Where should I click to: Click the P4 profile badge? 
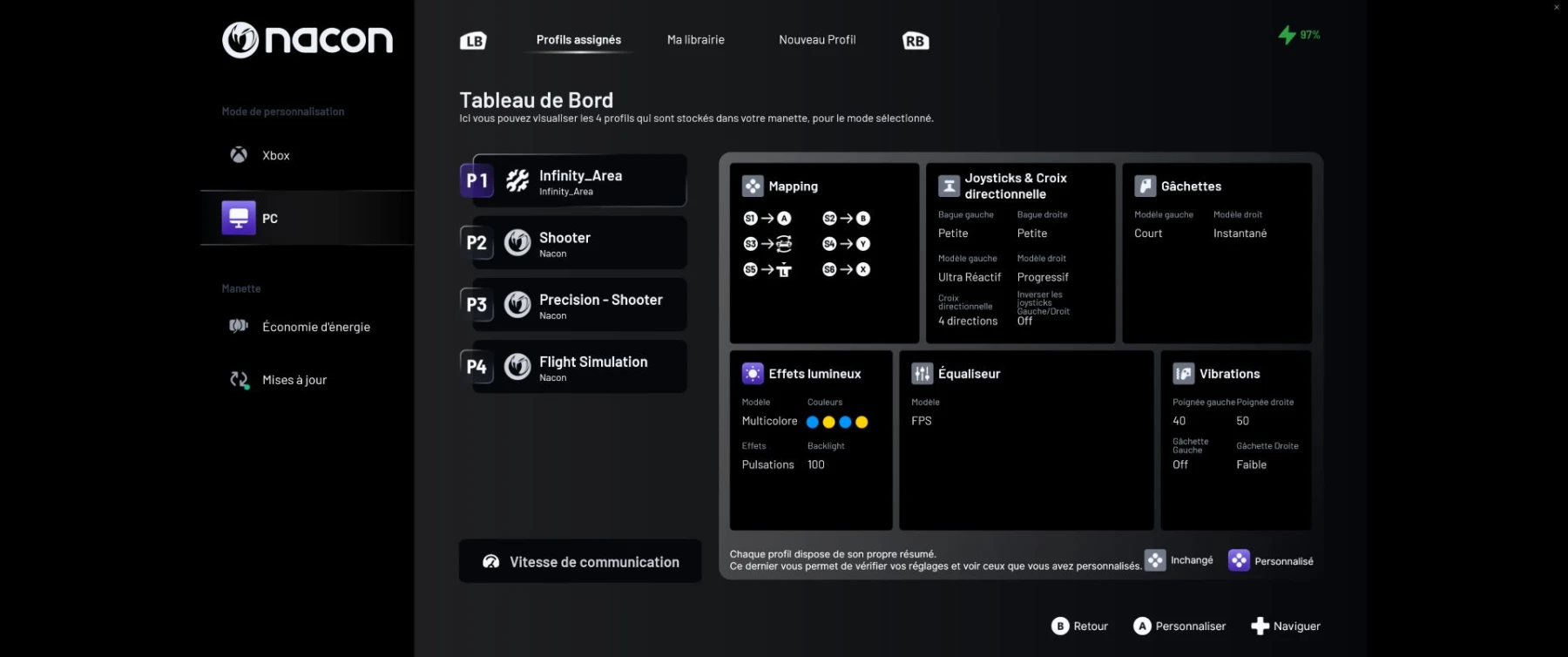[x=476, y=367]
